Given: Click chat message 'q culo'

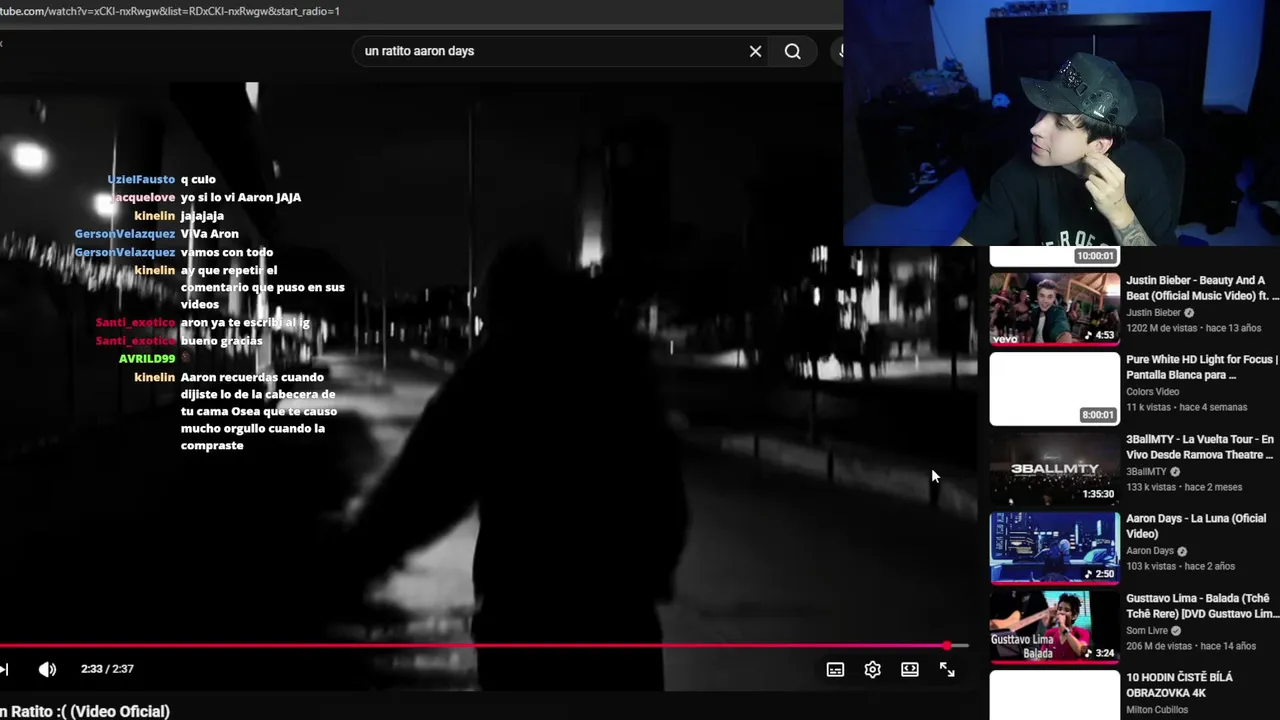Looking at the screenshot, I should pyautogui.click(x=198, y=180).
